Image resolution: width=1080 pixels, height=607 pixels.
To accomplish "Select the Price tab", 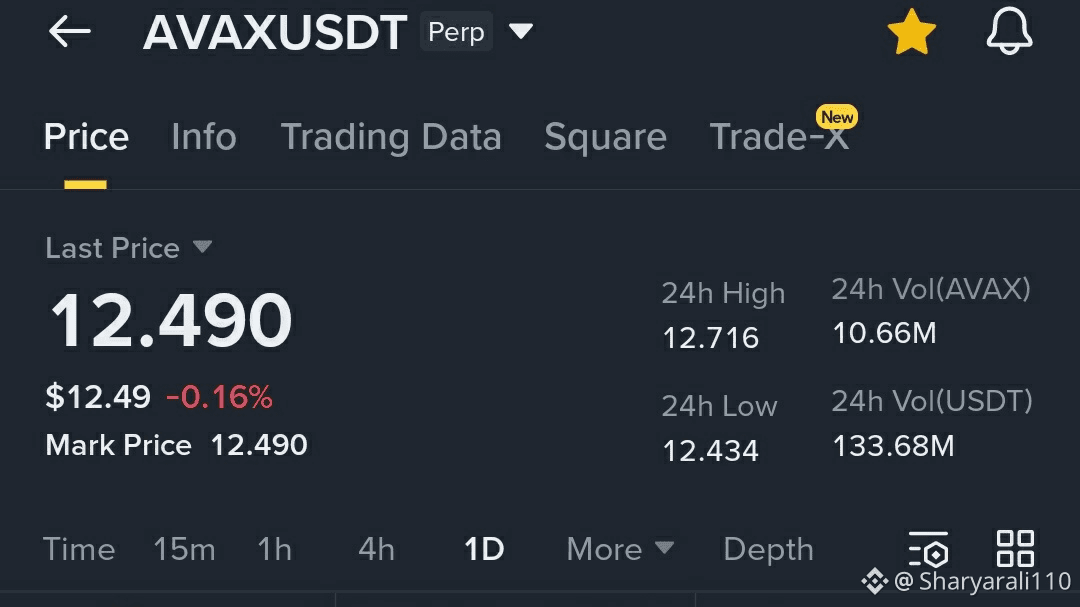I will (86, 137).
